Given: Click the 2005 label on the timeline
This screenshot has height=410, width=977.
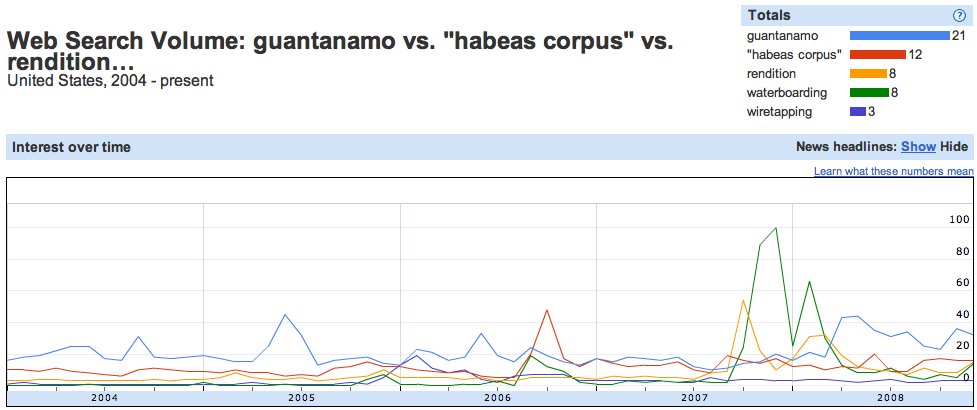Looking at the screenshot, I should click(301, 398).
